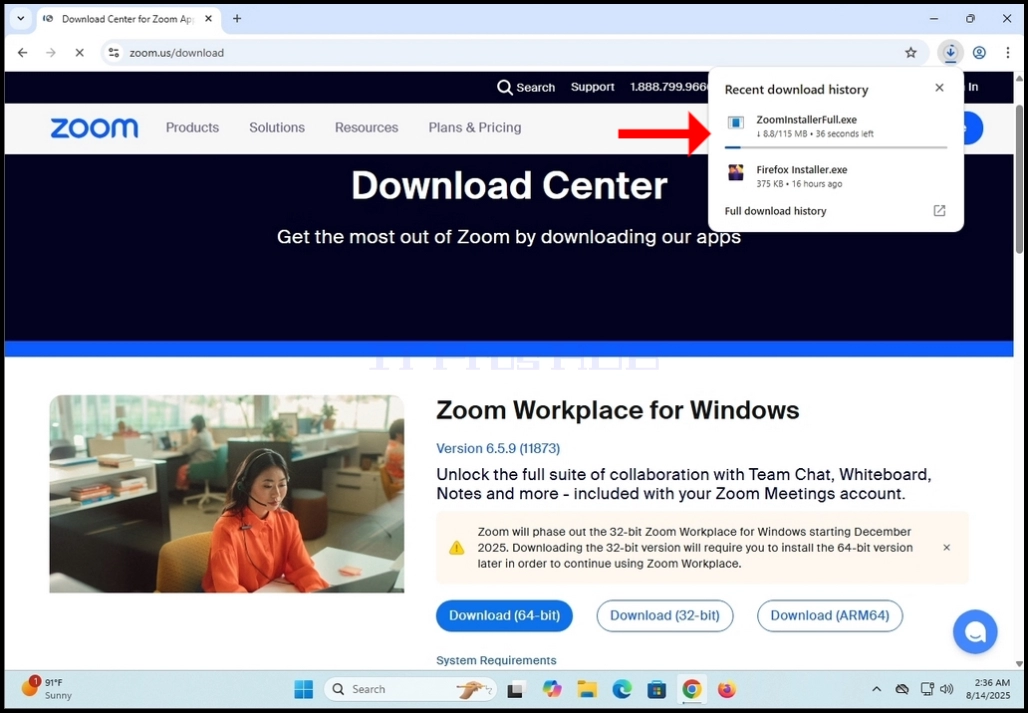The height and width of the screenshot is (713, 1028).
Task: Close the Download Center tab
Action: coord(208,18)
